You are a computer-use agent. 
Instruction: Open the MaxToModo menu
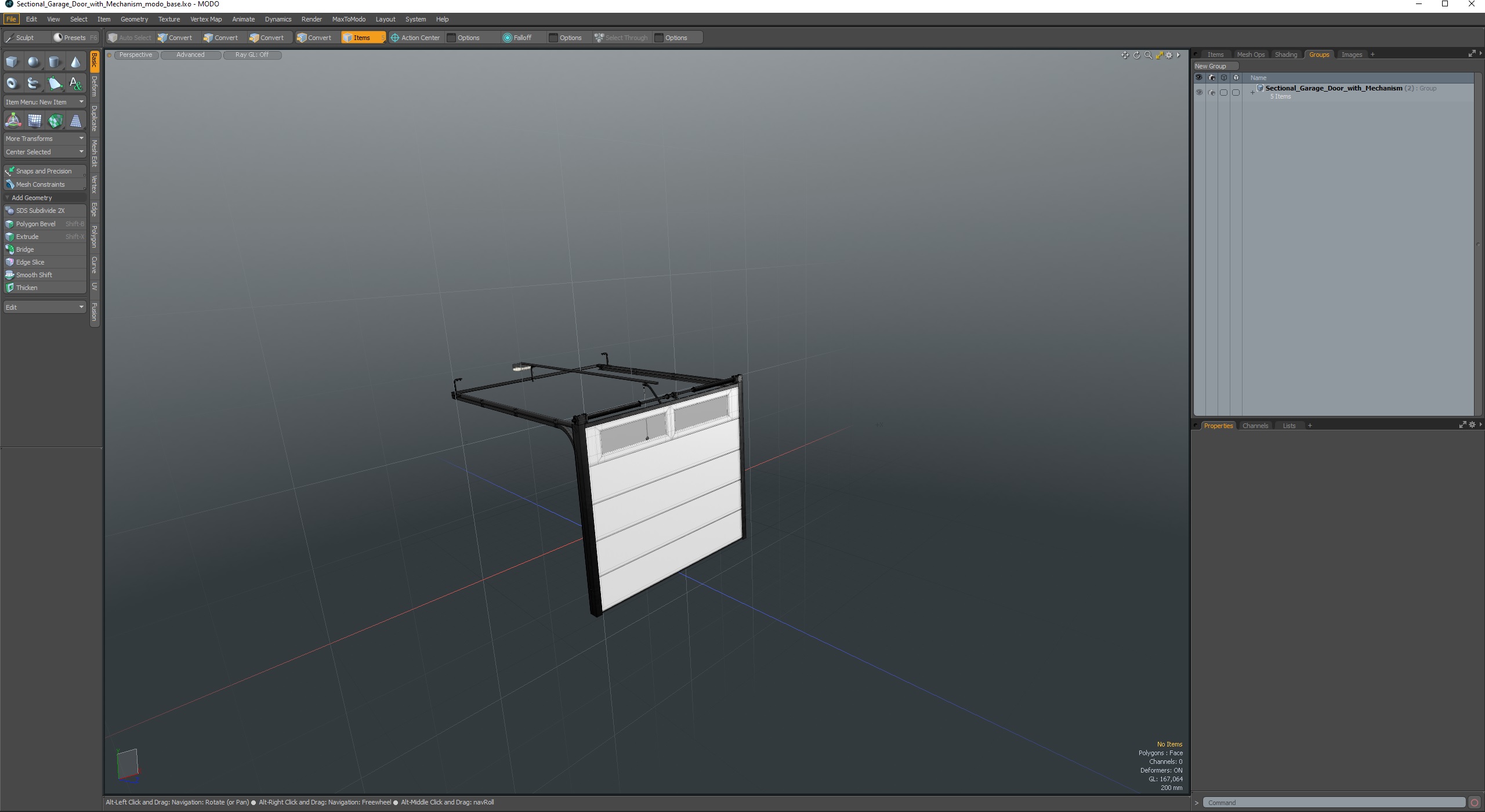(x=349, y=19)
